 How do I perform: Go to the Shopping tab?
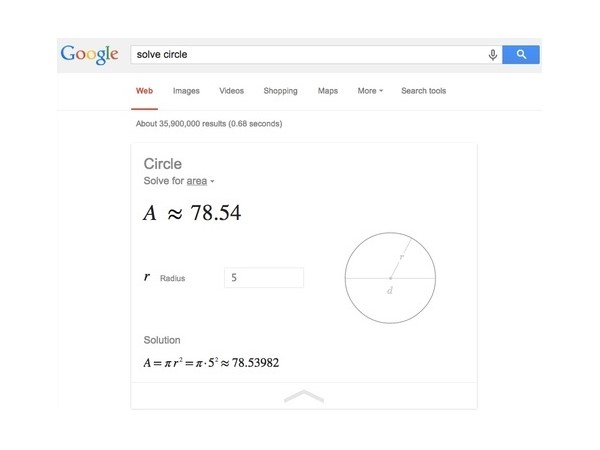click(280, 91)
